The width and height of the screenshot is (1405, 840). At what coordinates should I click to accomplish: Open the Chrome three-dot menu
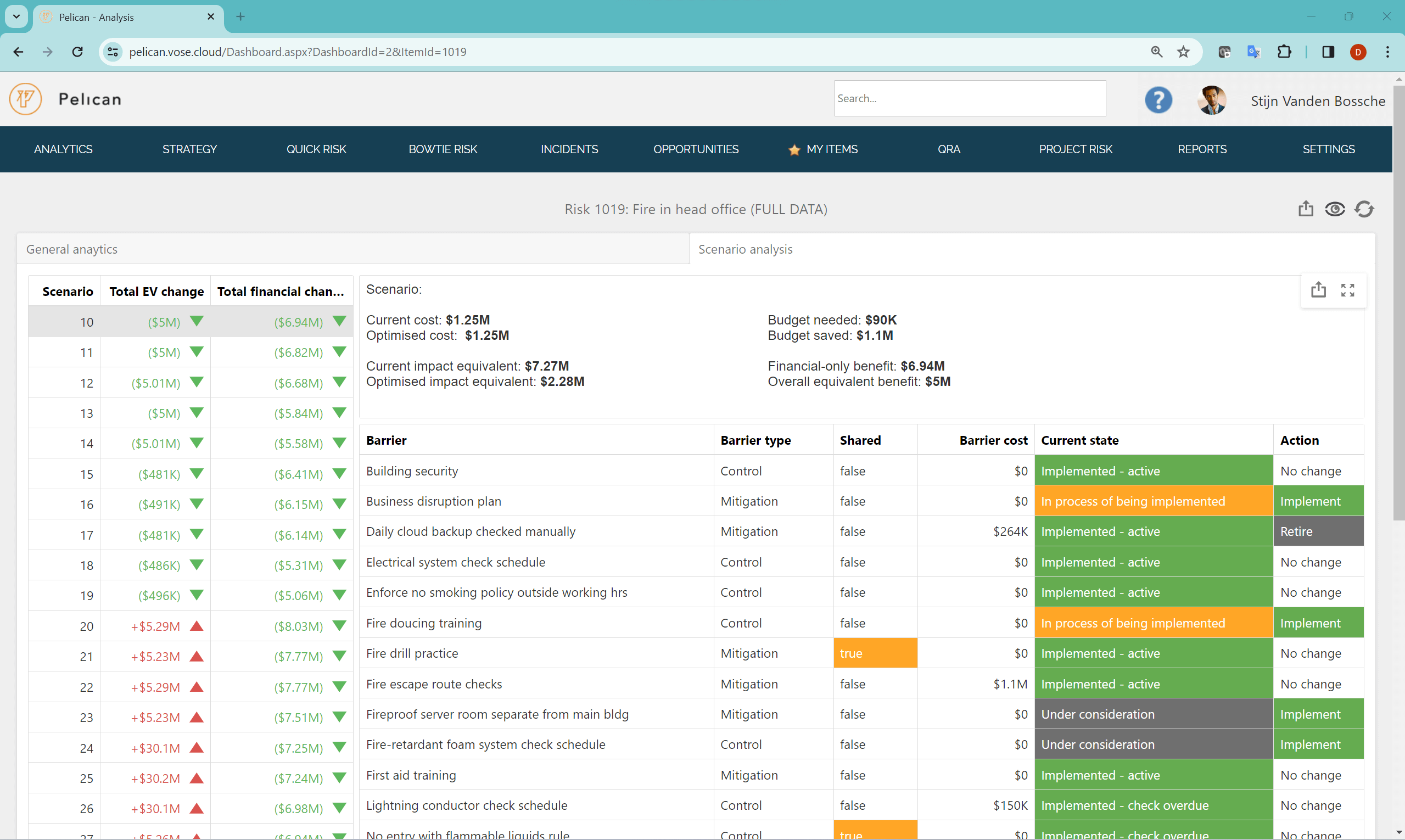[1387, 52]
